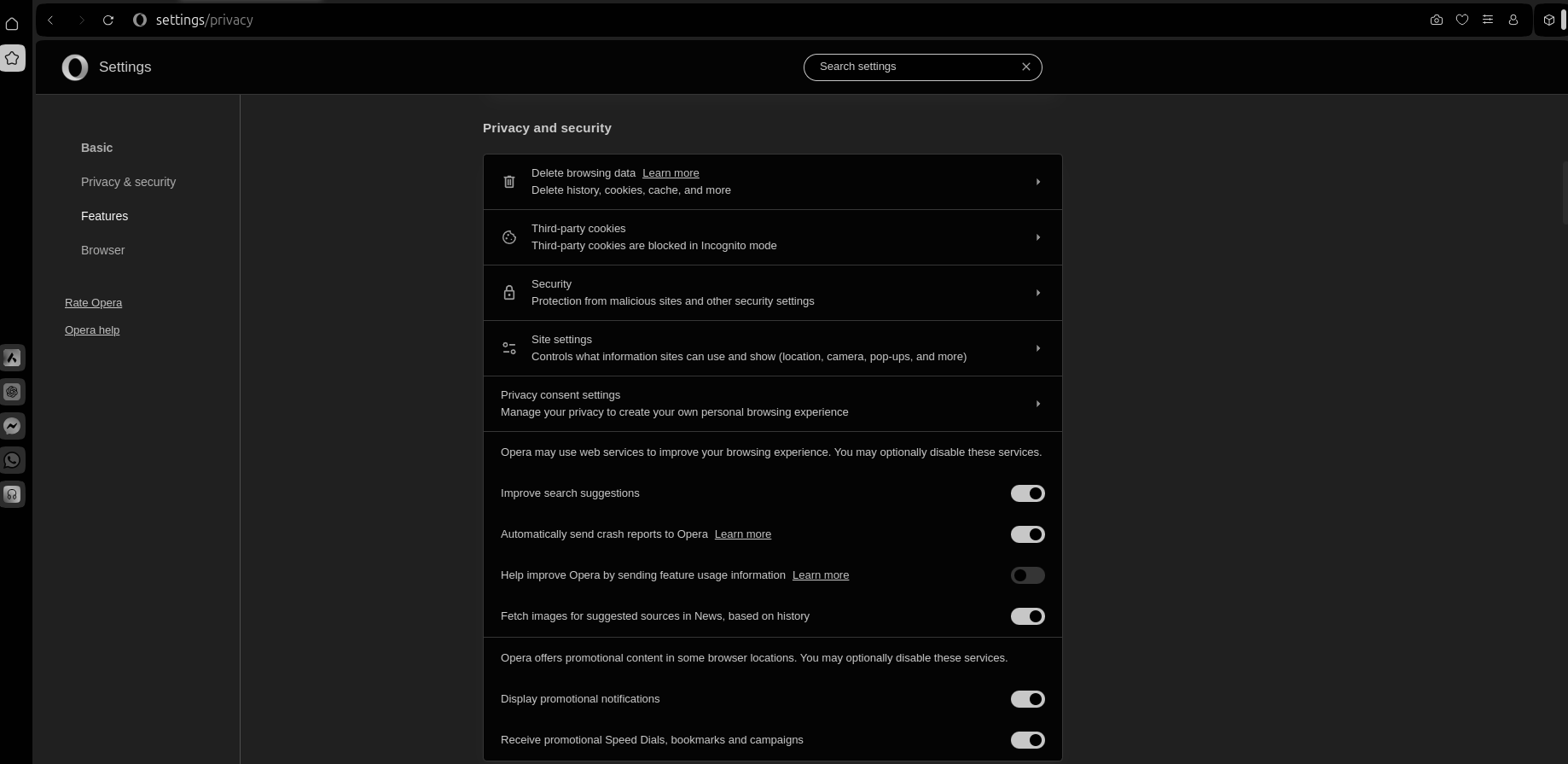Open the account profile icon

(1513, 20)
